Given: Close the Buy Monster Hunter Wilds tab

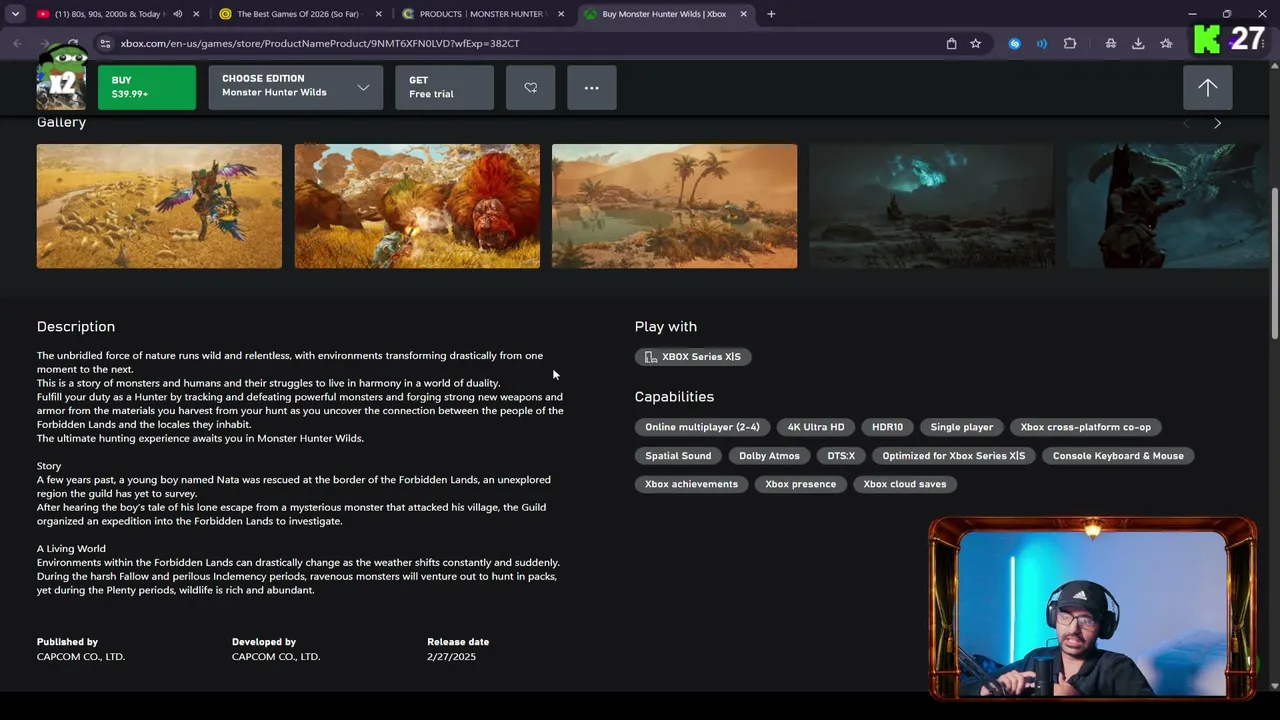Looking at the screenshot, I should [x=743, y=14].
